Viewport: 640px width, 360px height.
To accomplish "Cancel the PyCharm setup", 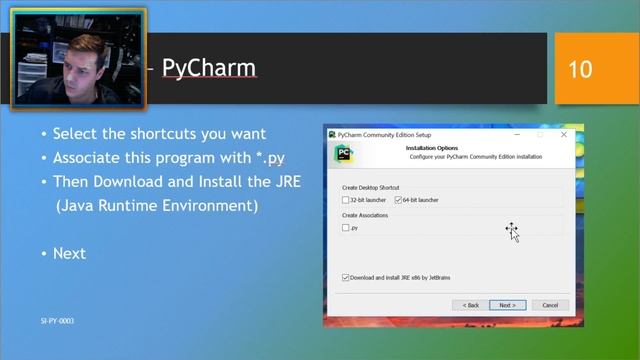I will pos(550,305).
